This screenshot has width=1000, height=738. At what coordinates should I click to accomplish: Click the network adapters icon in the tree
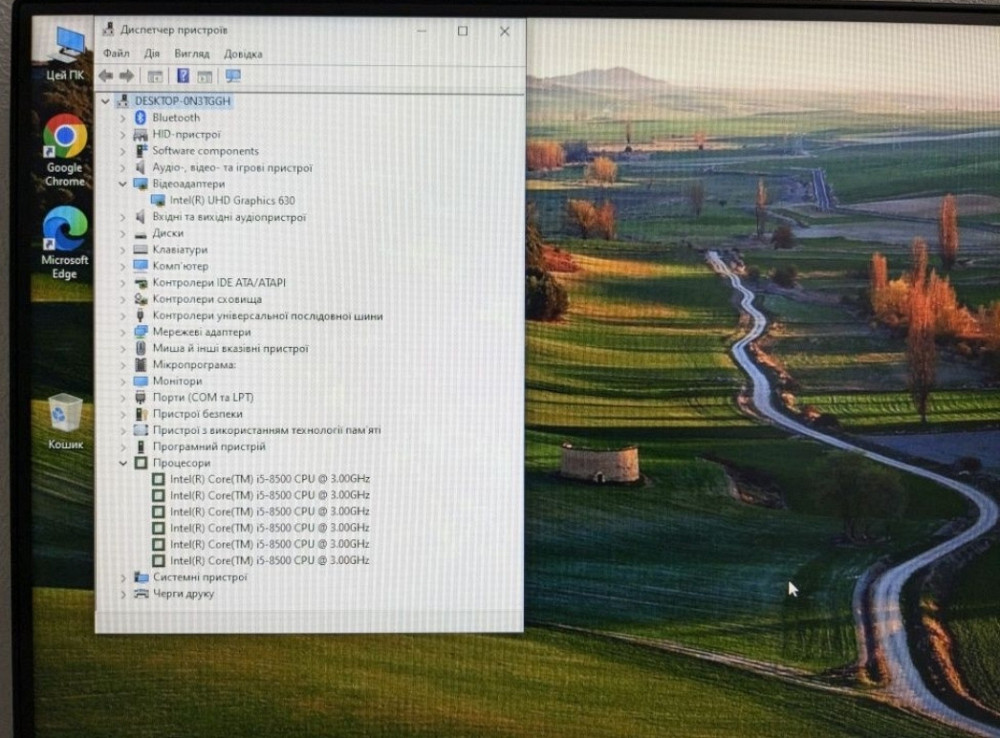[139, 331]
